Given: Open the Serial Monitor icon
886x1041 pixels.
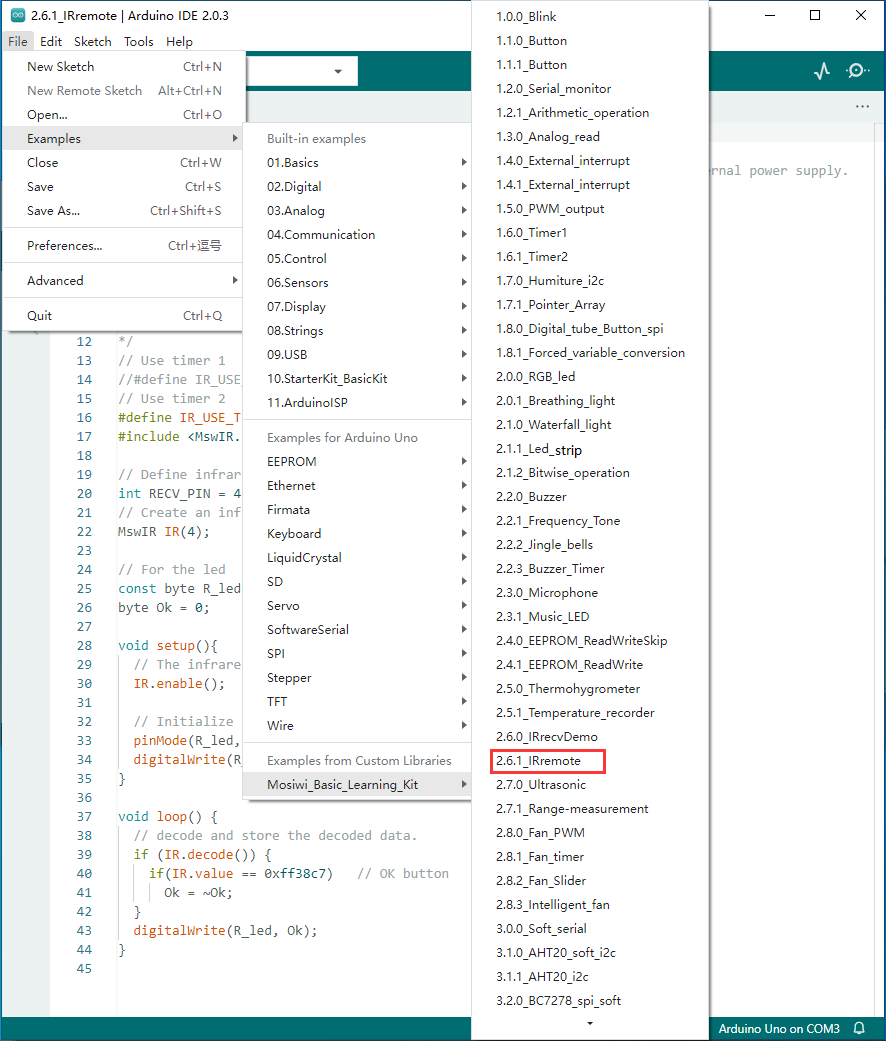Looking at the screenshot, I should (857, 71).
